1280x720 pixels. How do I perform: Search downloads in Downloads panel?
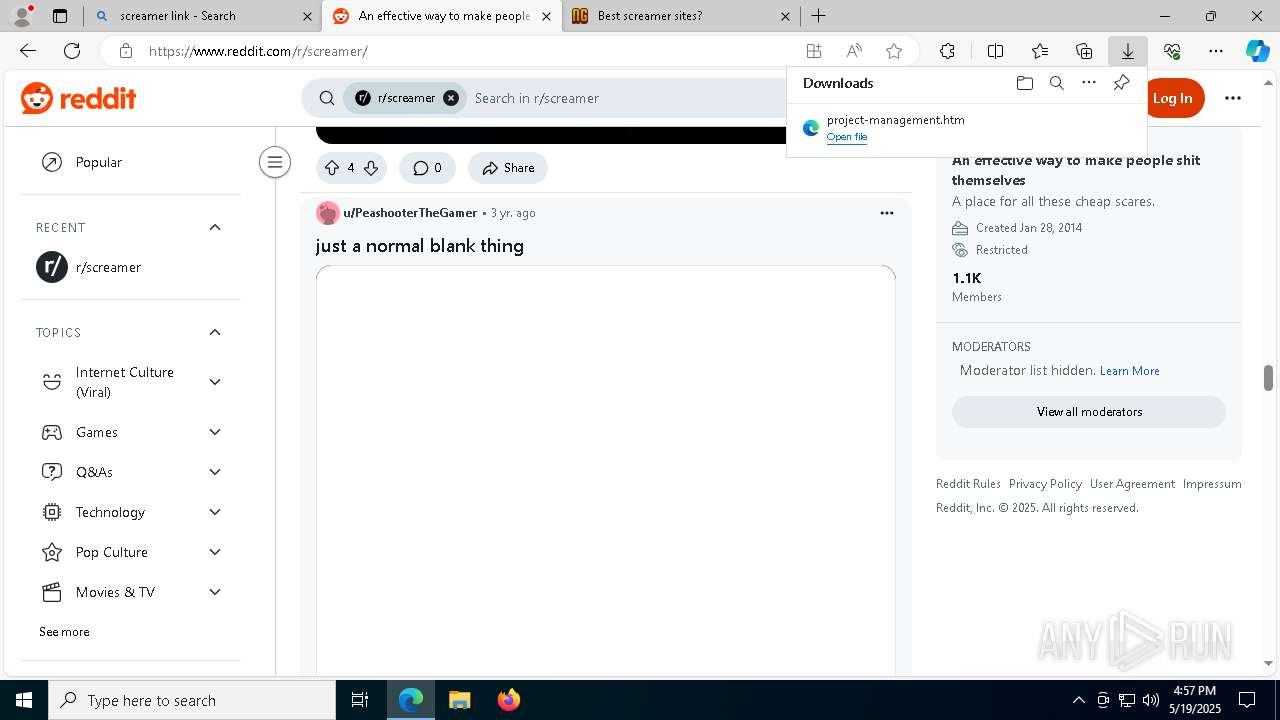tap(1056, 83)
